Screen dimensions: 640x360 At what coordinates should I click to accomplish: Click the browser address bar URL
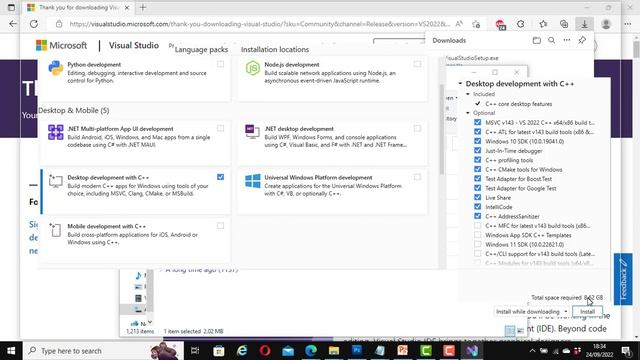(x=260, y=24)
